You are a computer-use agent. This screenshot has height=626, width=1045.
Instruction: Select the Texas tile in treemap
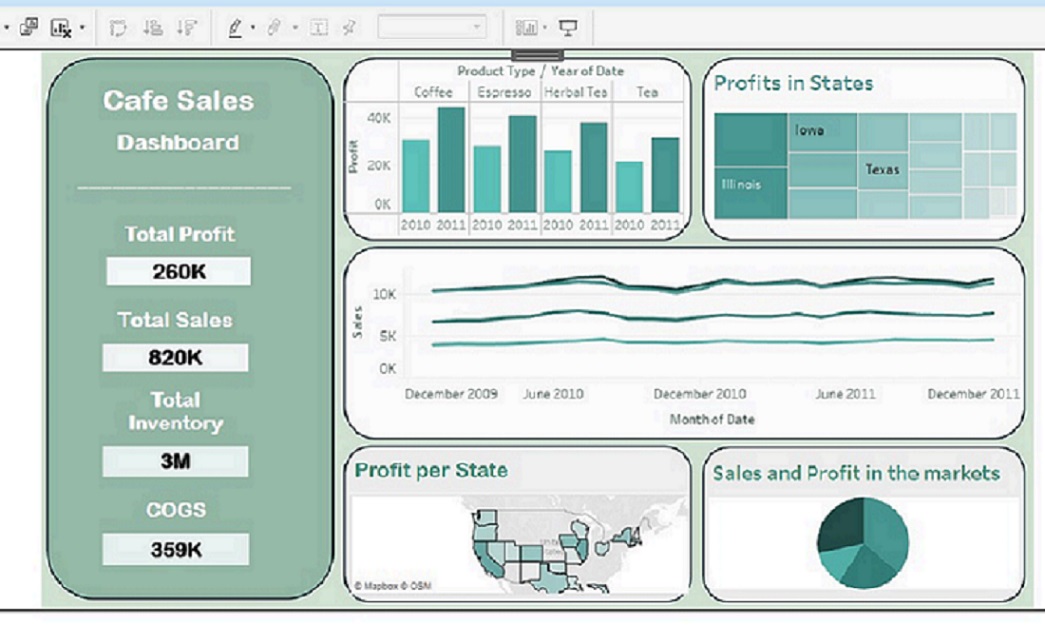click(x=883, y=170)
